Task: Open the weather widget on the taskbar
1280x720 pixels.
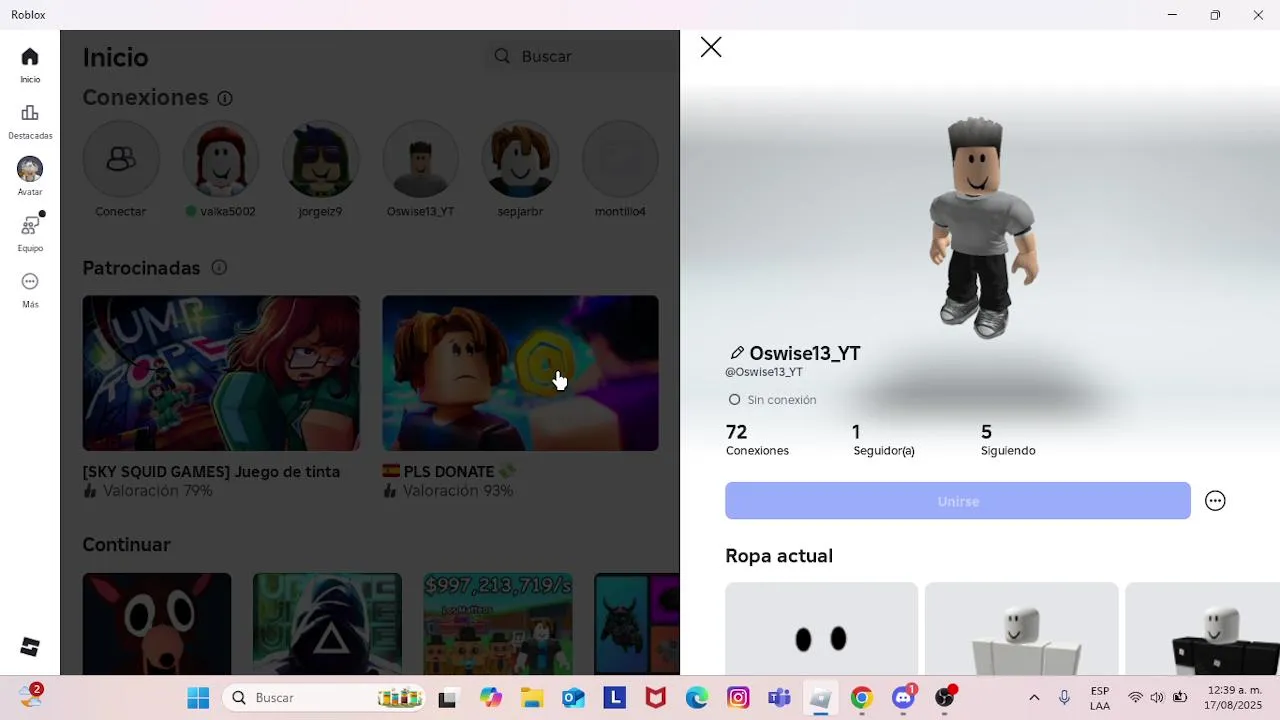Action: [30, 695]
